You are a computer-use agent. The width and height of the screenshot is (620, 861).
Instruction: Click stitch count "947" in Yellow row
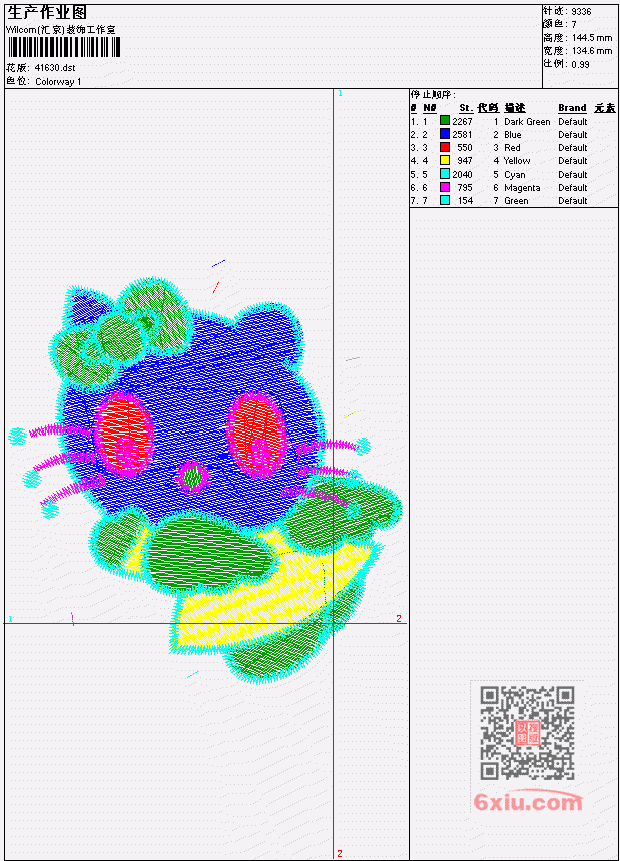pos(465,161)
